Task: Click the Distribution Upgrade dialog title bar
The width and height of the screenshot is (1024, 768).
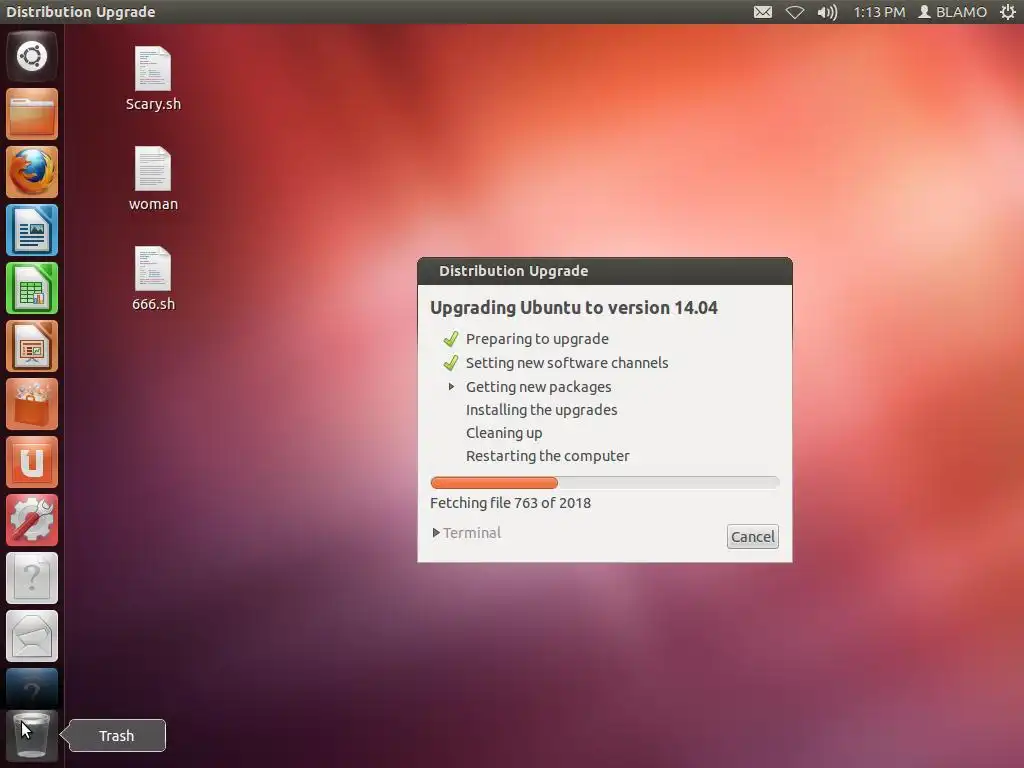Action: 605,271
